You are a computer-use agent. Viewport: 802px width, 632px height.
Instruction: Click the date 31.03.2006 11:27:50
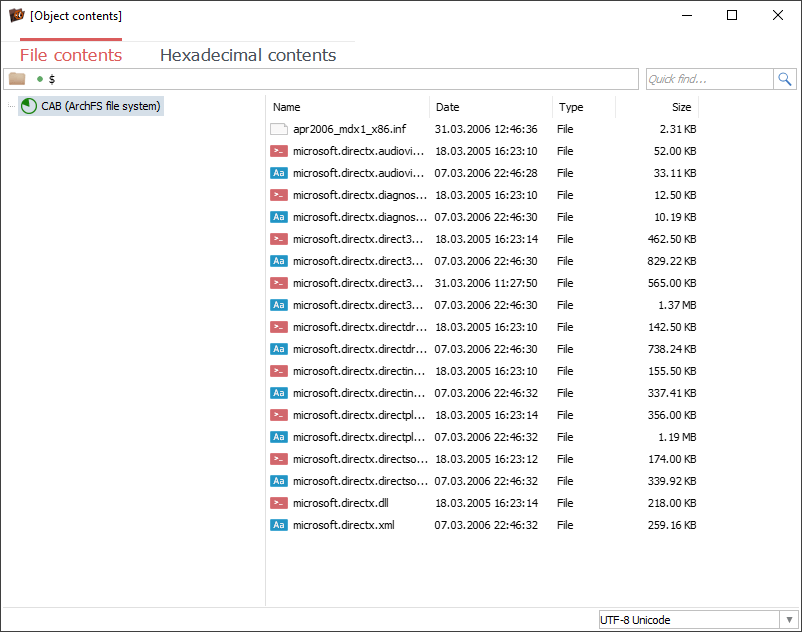[486, 283]
